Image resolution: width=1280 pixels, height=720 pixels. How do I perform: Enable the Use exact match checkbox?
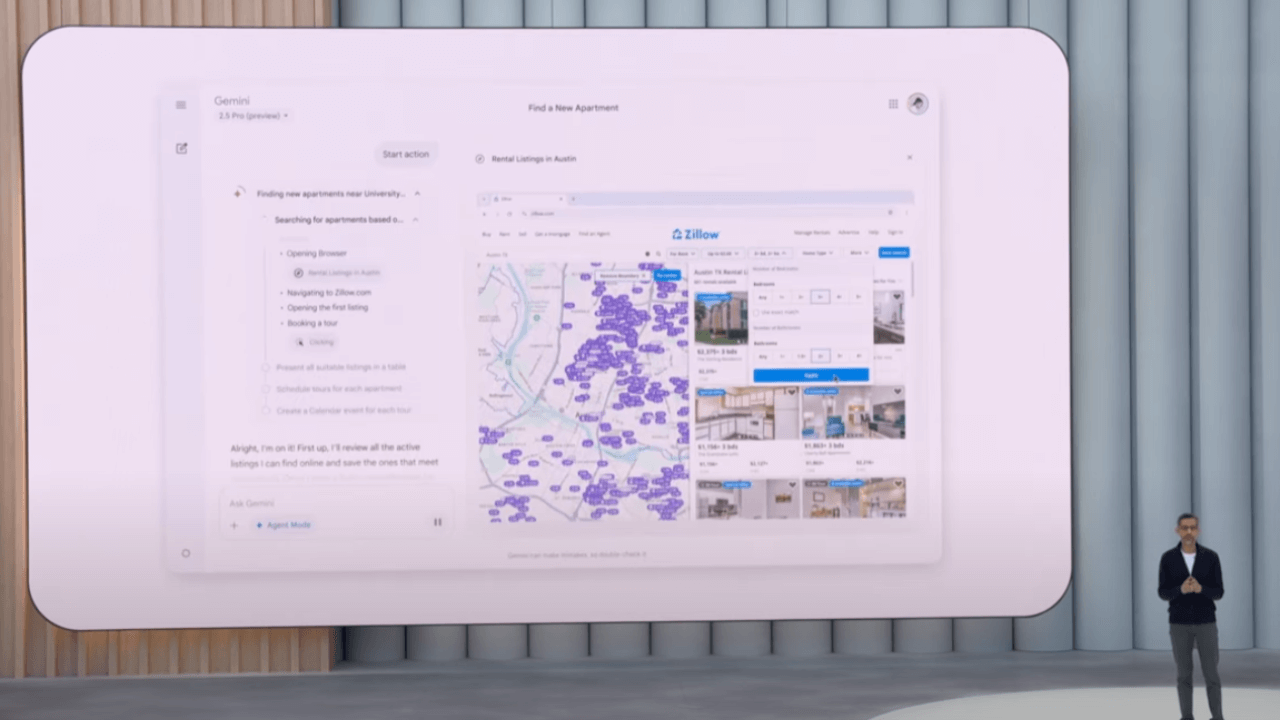[756, 312]
